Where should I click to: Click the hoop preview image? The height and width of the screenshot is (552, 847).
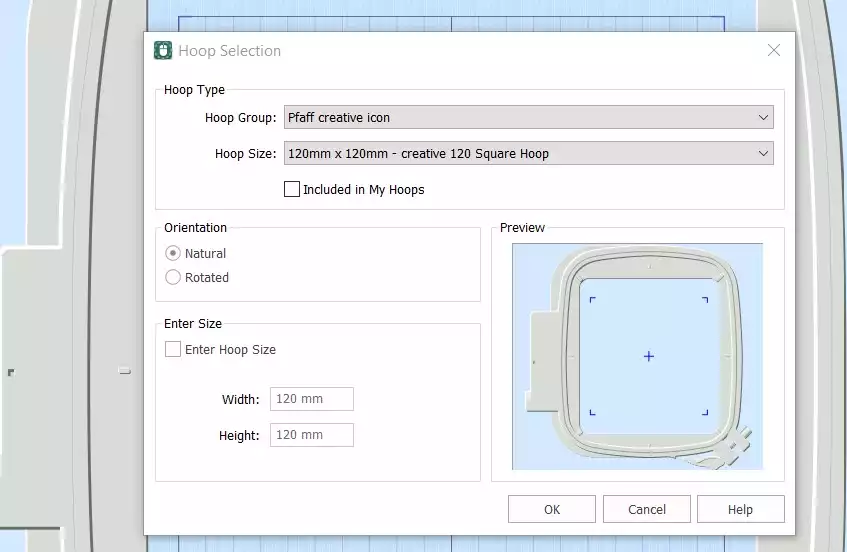click(637, 356)
